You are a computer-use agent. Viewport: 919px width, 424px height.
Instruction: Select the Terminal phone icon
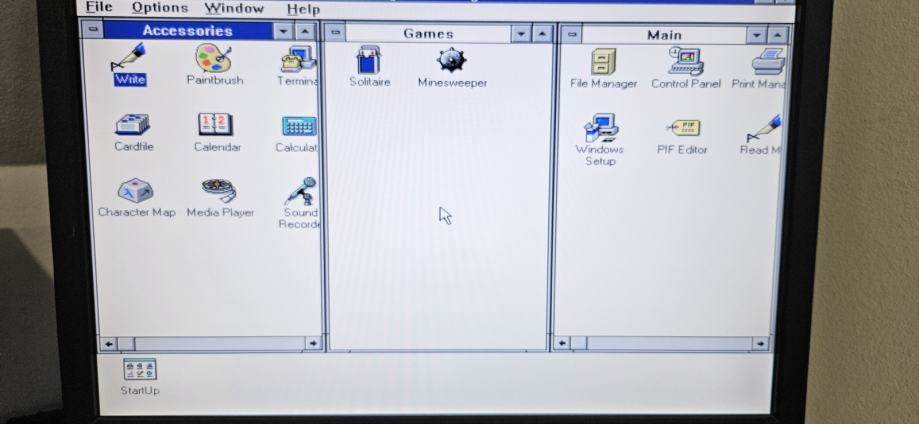pos(298,59)
